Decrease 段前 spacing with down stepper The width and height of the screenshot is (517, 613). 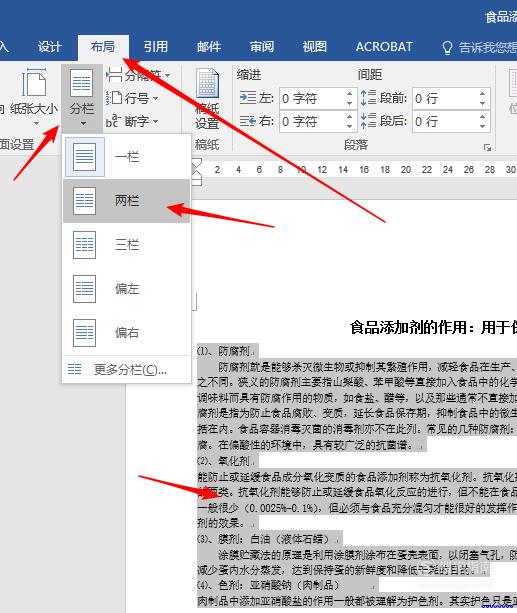pyautogui.click(x=483, y=103)
